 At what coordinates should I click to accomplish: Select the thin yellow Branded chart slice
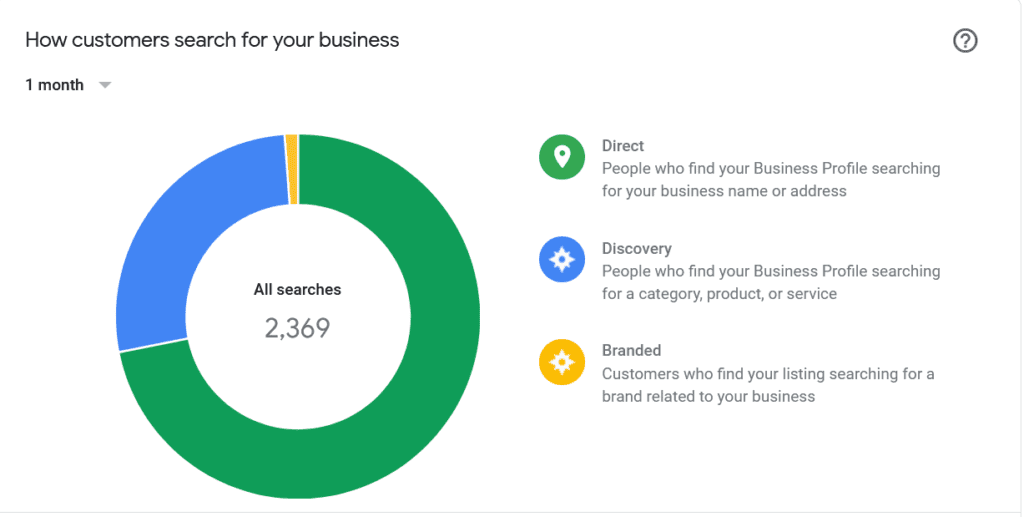point(292,169)
